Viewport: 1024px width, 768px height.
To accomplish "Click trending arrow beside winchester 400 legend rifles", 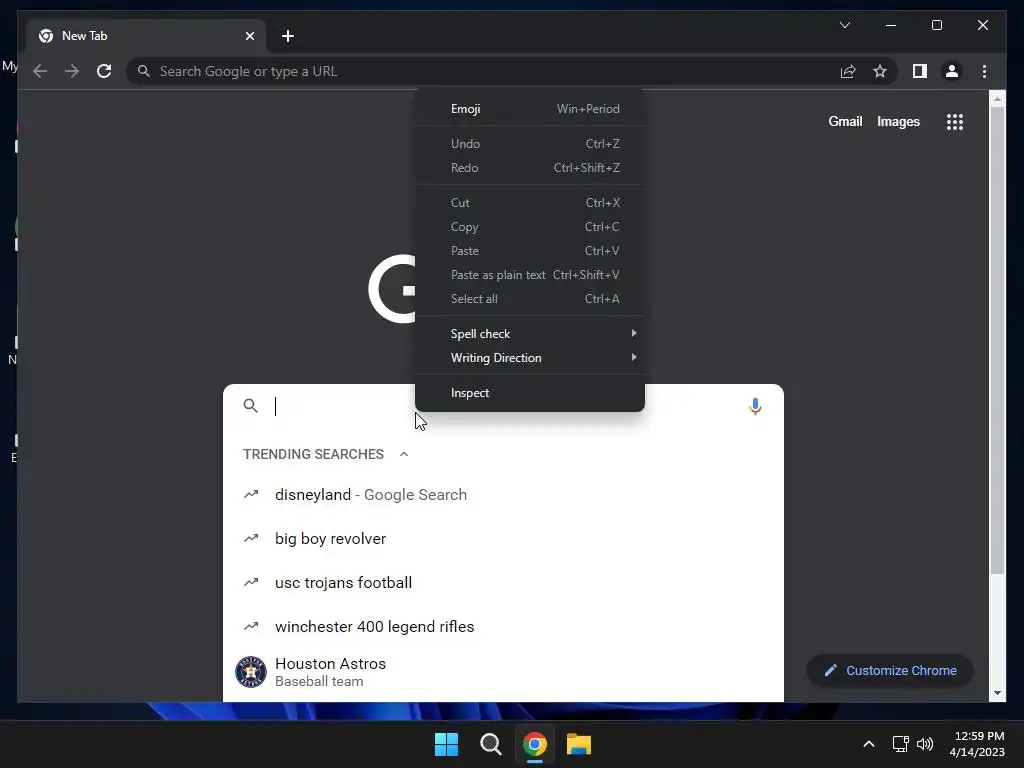I will click(x=251, y=626).
